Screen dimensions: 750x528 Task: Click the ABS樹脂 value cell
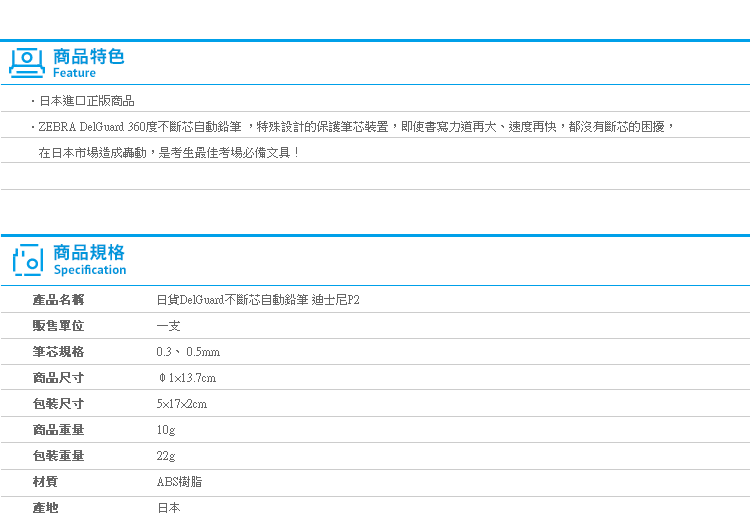pyautogui.click(x=179, y=482)
